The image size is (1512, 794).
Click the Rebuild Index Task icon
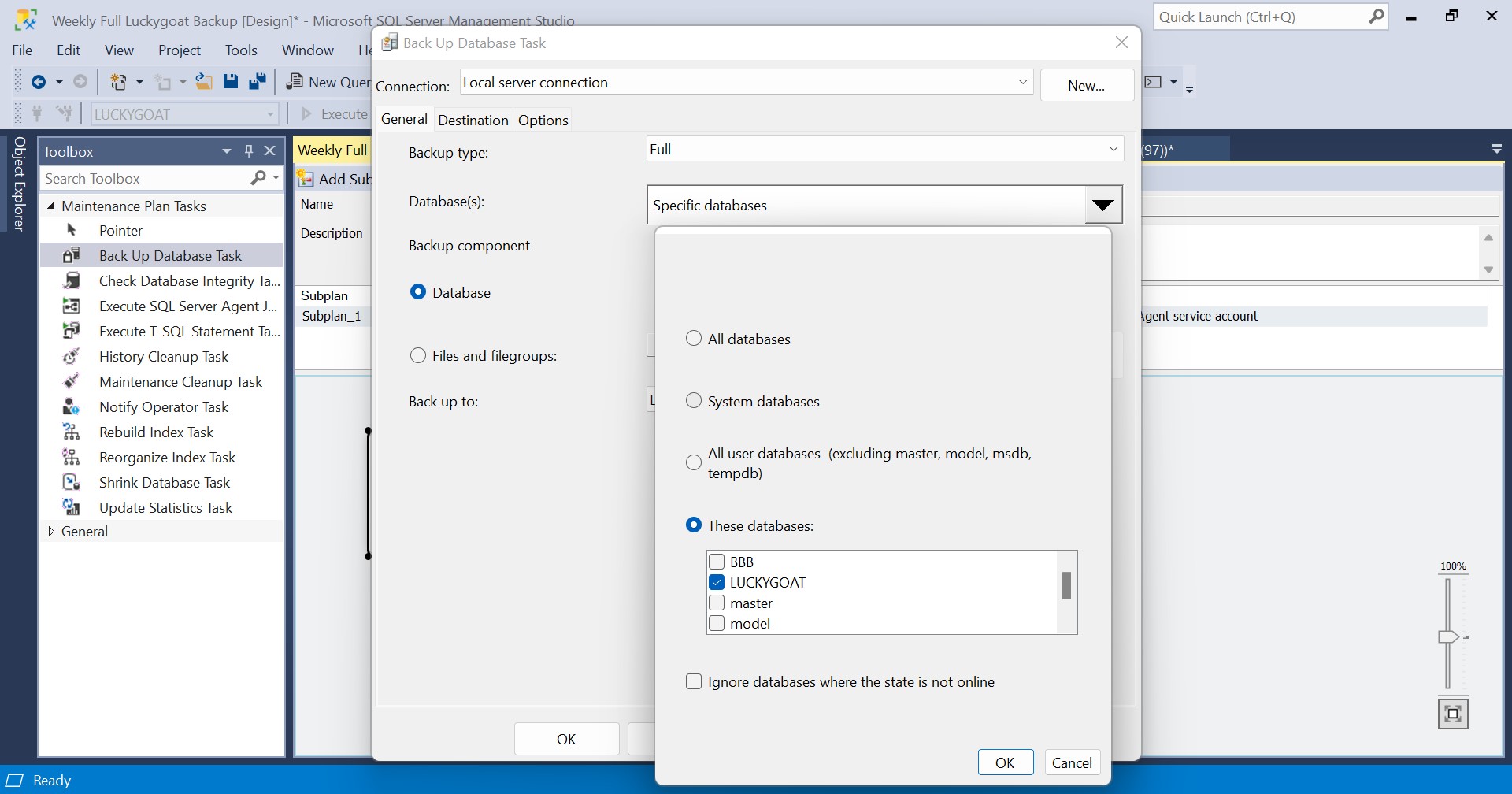pyautogui.click(x=72, y=432)
